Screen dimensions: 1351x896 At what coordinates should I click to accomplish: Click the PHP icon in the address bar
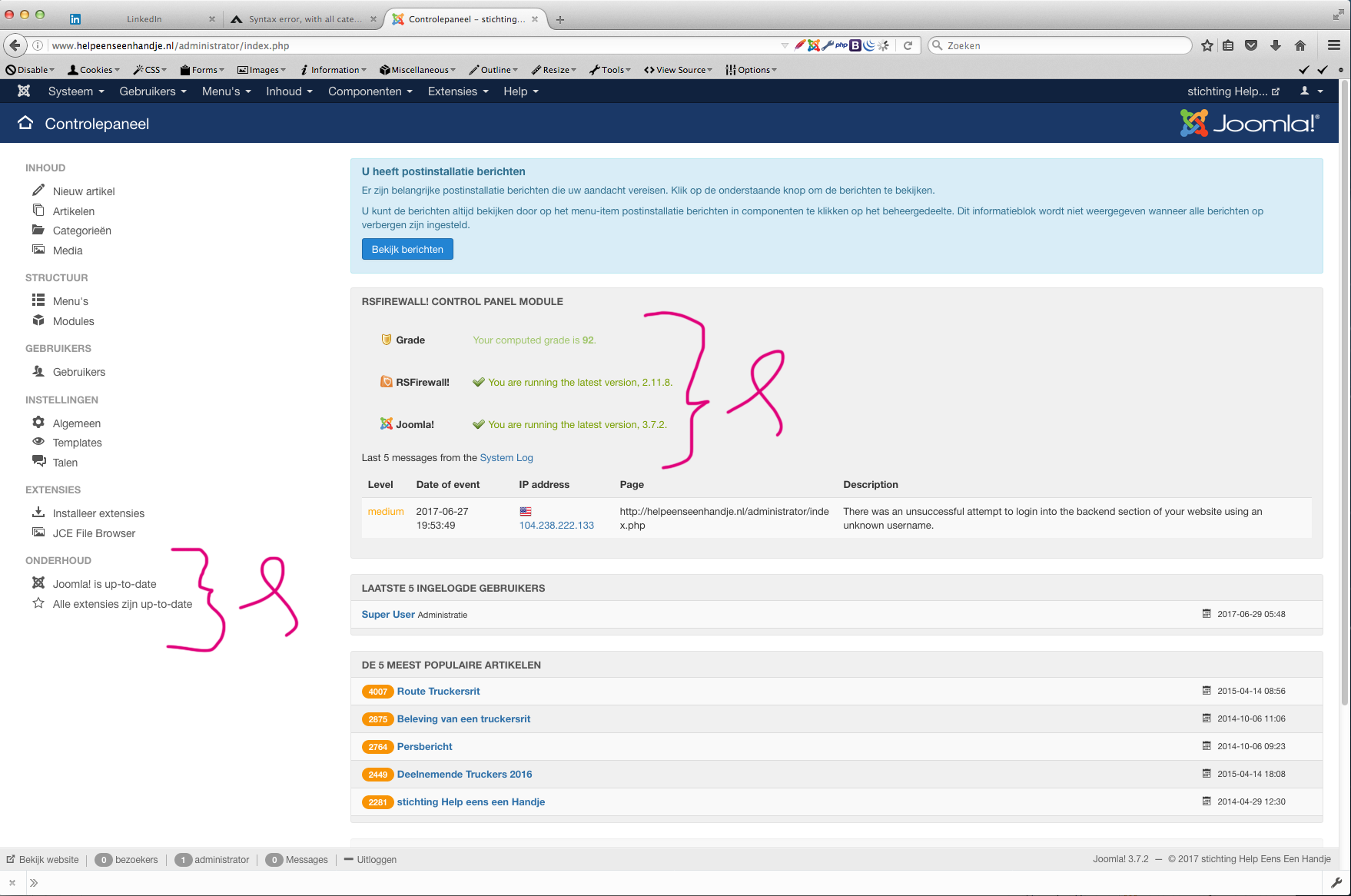[x=841, y=45]
